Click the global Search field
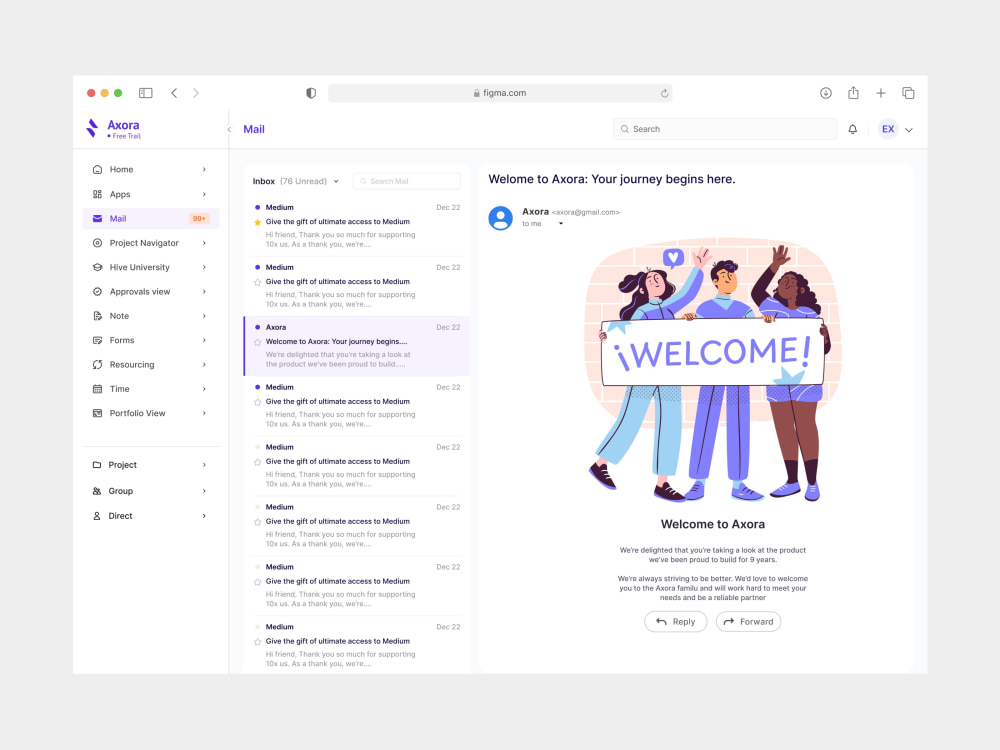 [x=724, y=129]
